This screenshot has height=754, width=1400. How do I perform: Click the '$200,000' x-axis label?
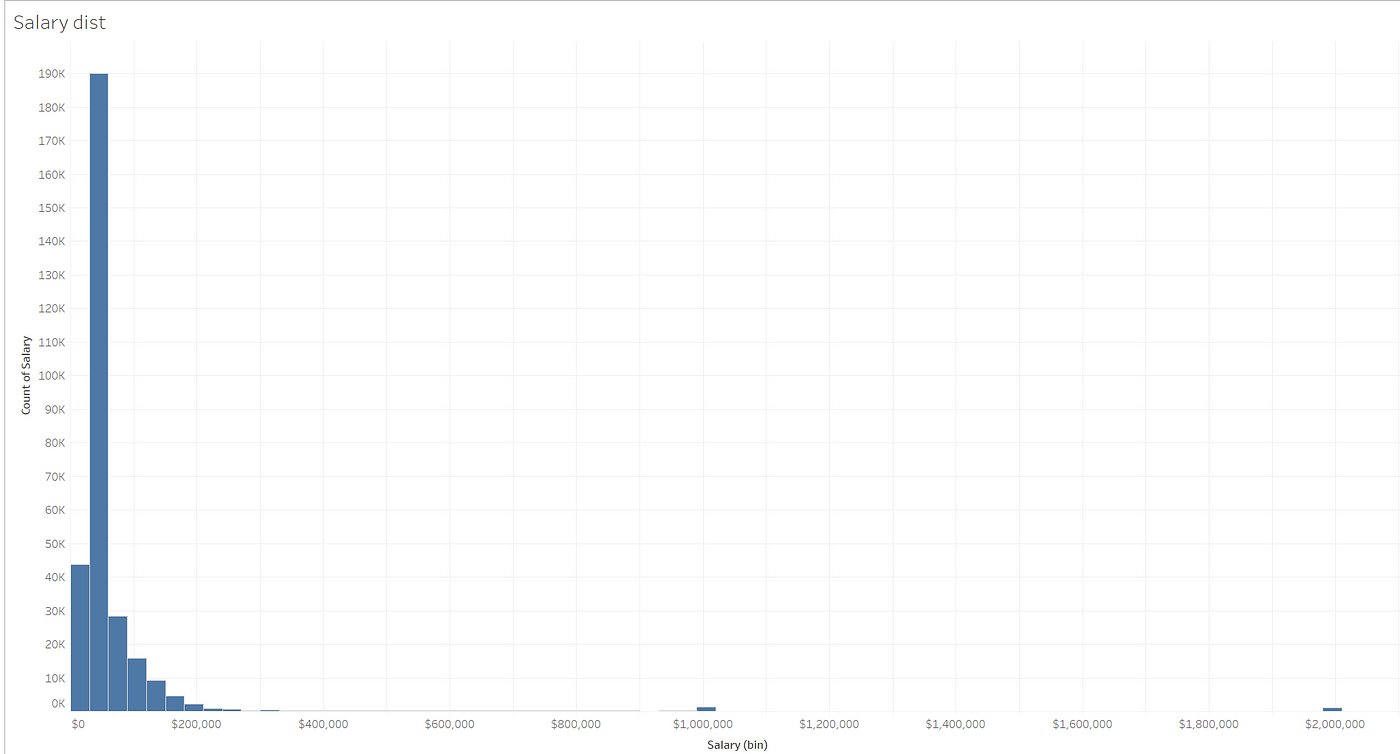point(196,723)
